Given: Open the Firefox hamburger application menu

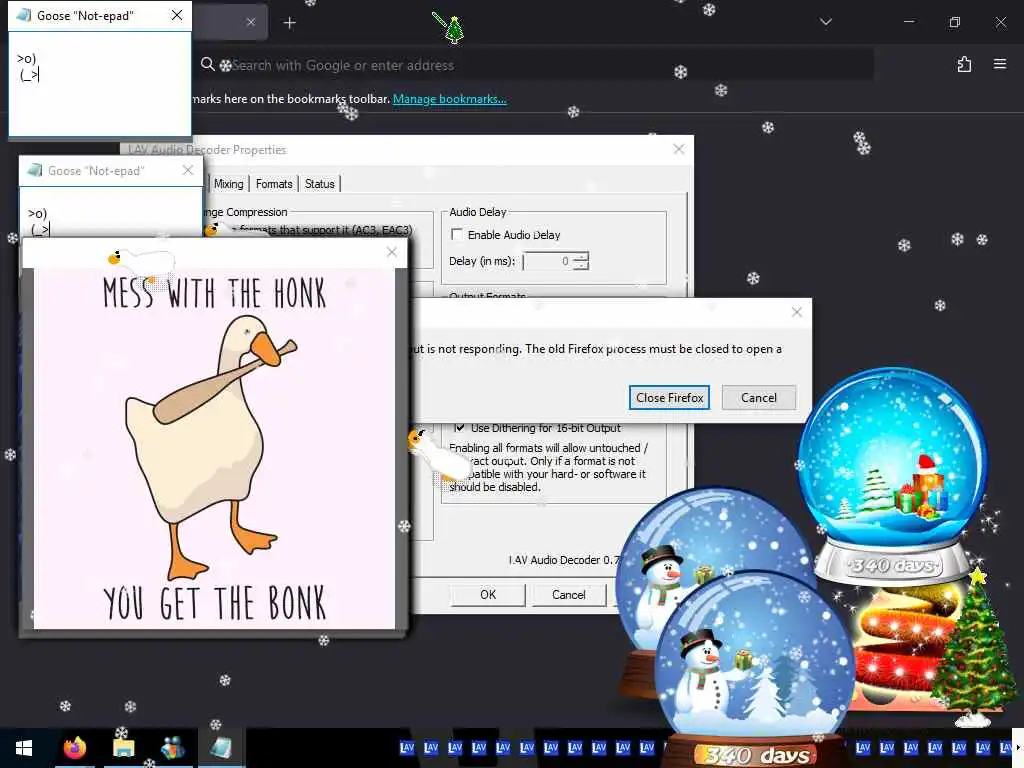Looking at the screenshot, I should tap(1000, 64).
